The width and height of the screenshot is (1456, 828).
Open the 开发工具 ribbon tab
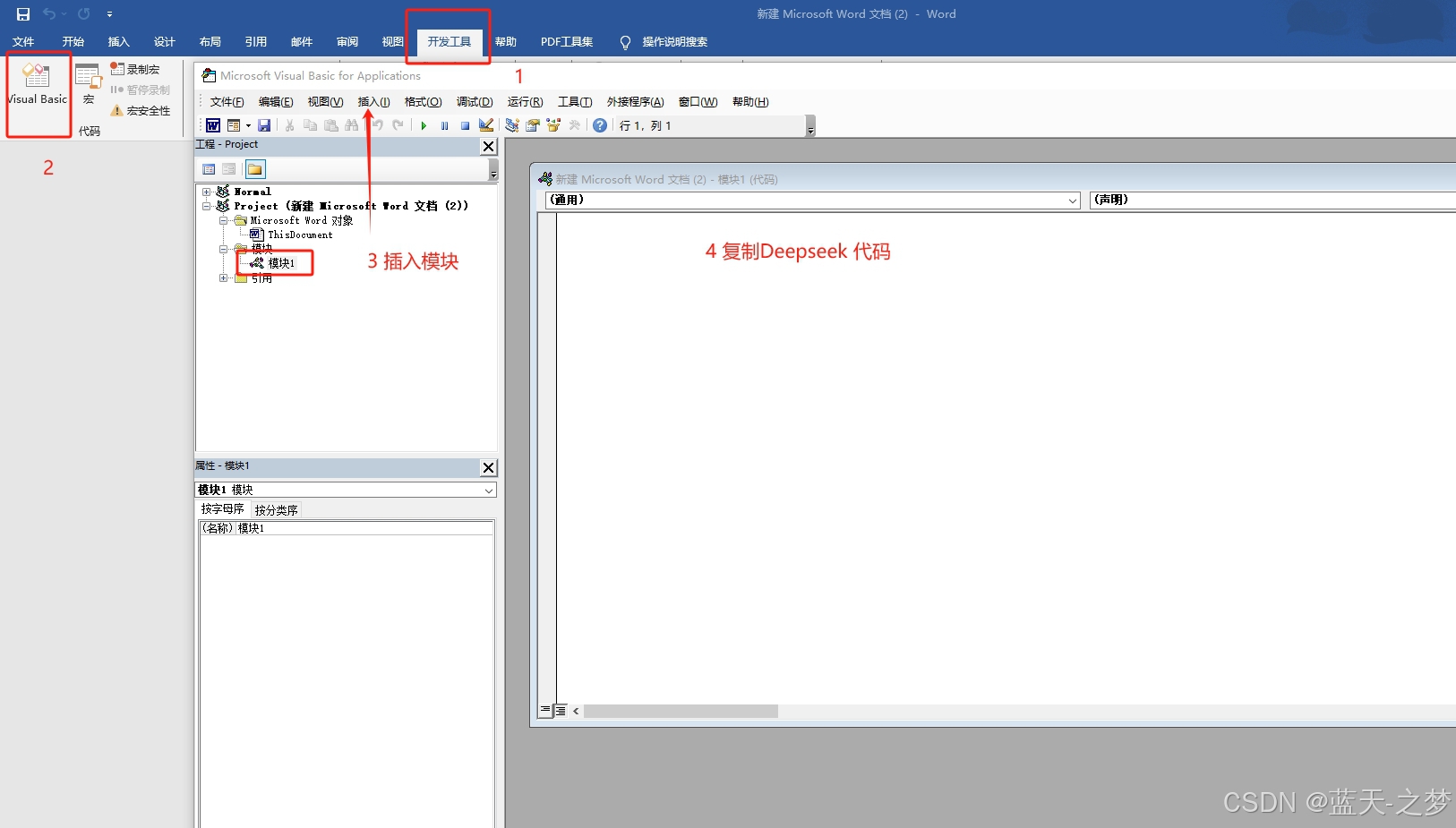(449, 42)
